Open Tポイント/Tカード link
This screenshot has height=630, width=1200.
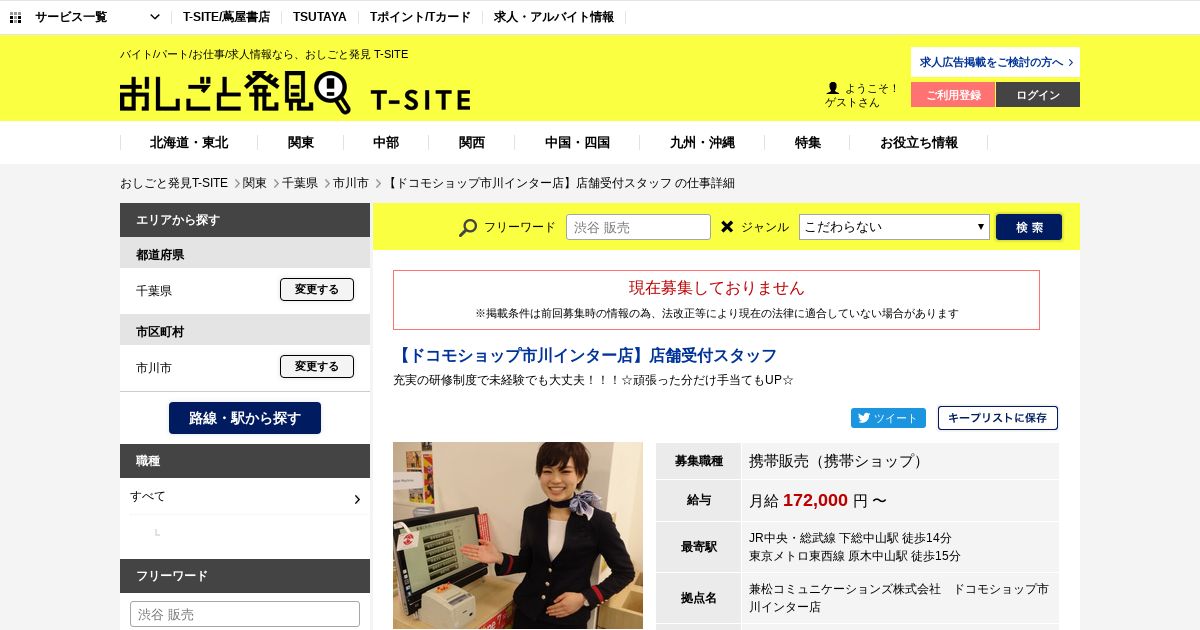point(420,17)
